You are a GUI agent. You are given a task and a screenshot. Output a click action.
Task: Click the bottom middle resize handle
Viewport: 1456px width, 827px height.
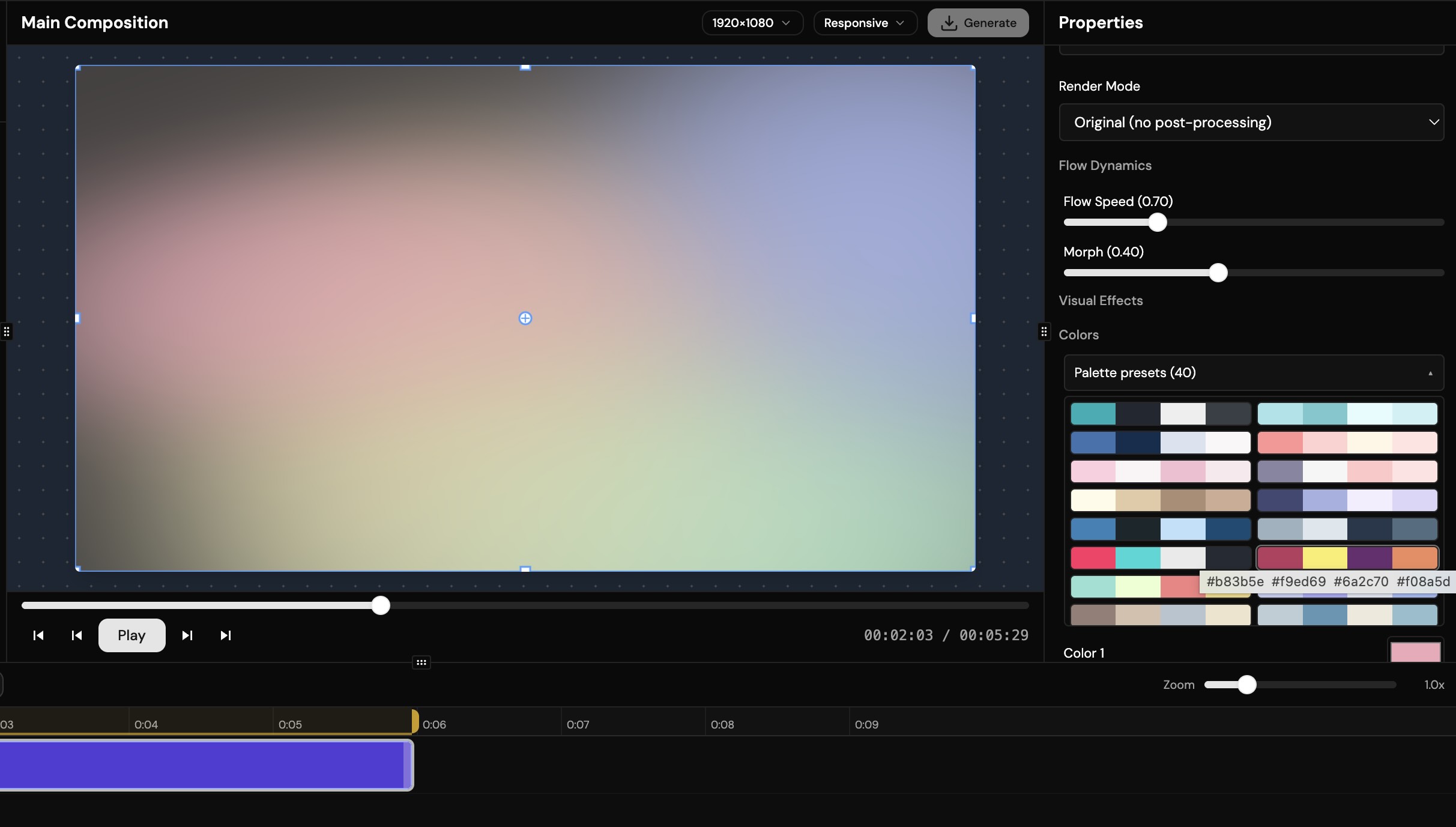pos(525,569)
